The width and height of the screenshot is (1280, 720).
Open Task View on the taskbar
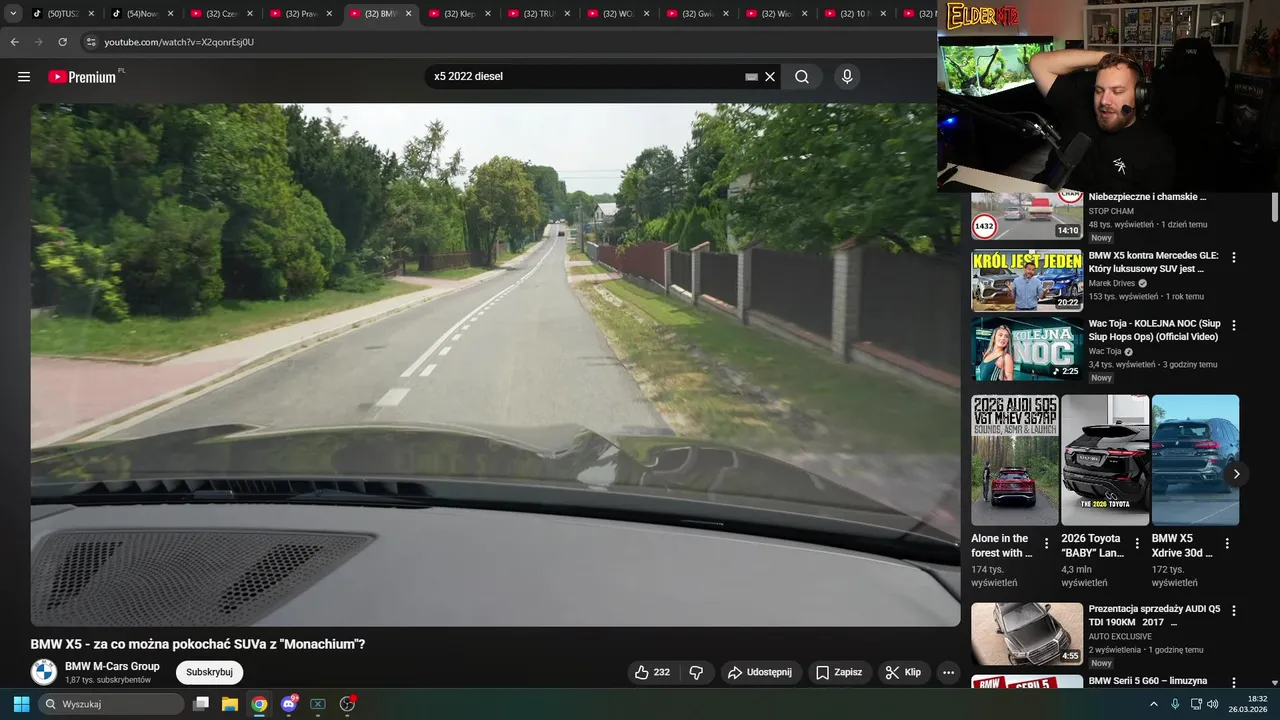[201, 704]
